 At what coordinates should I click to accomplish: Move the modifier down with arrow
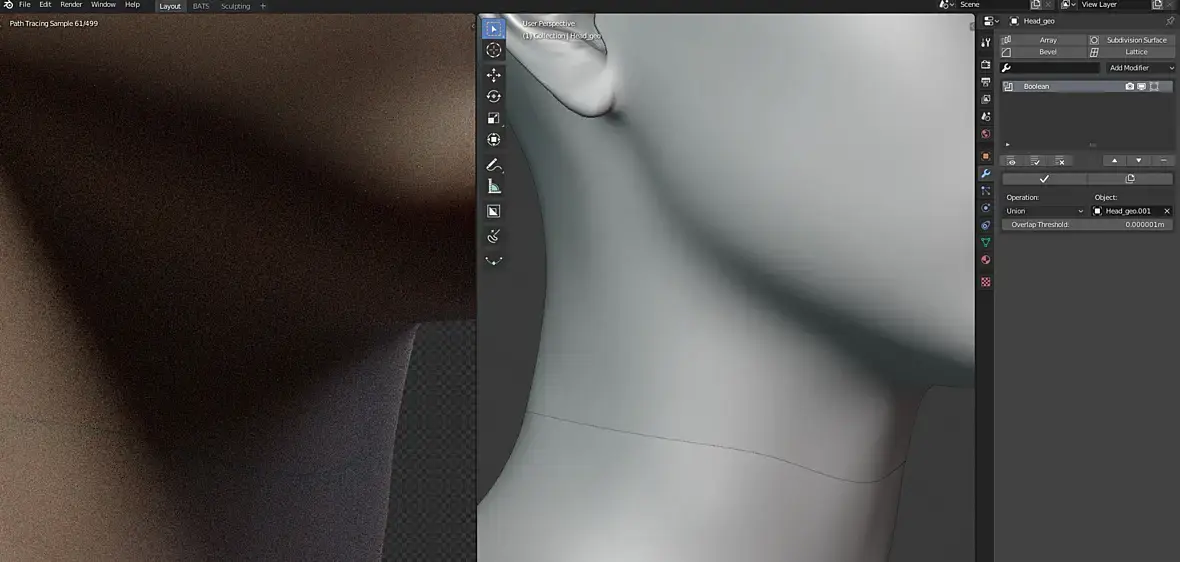click(1139, 161)
